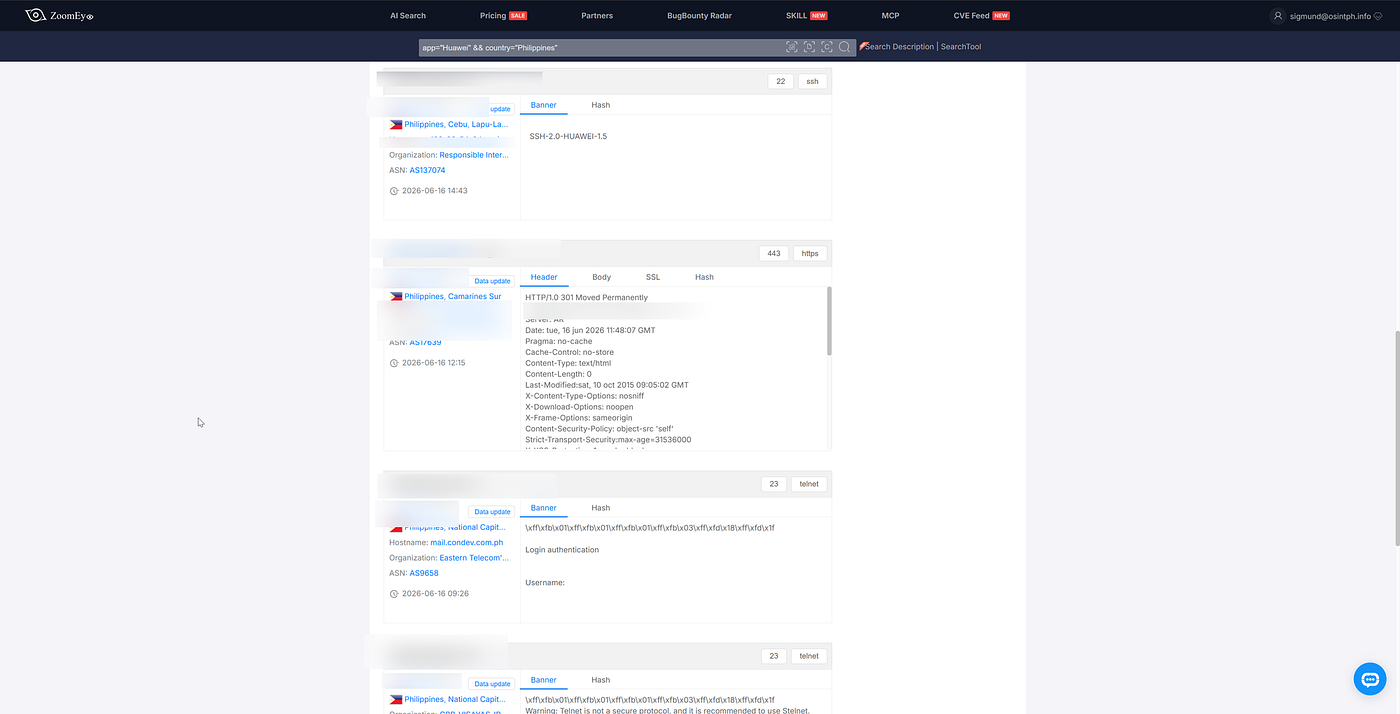Open Philippines, Camarines Sur location link

click(453, 297)
